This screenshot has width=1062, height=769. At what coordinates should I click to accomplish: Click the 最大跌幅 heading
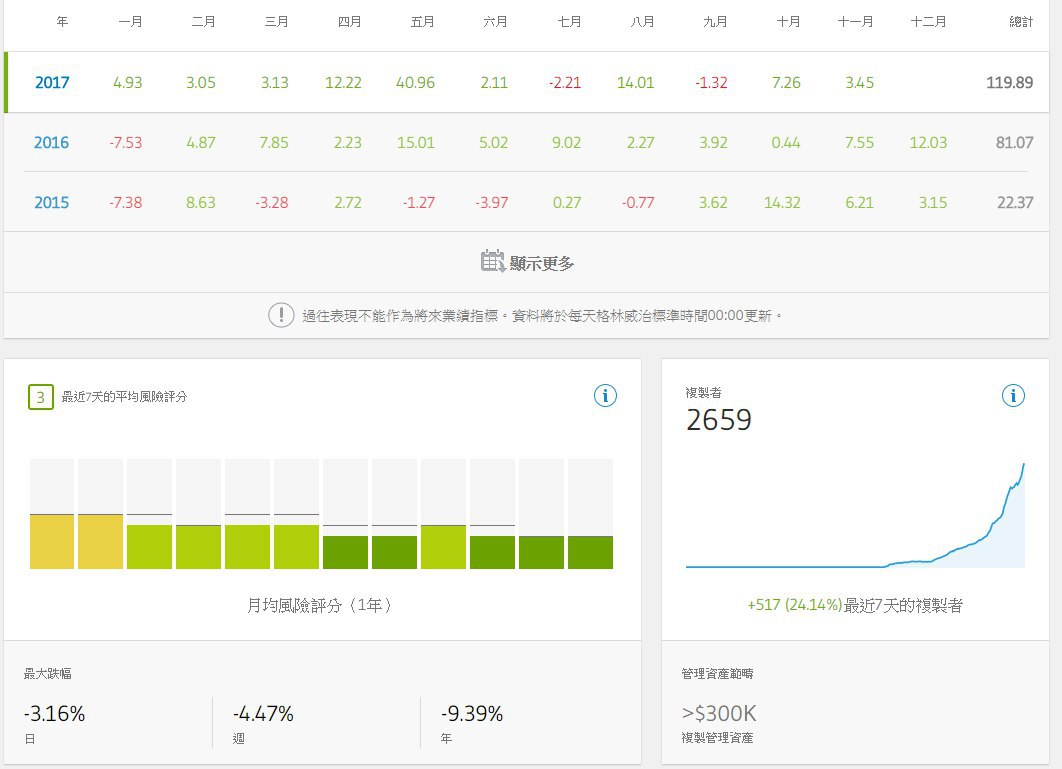pyautogui.click(x=47, y=673)
